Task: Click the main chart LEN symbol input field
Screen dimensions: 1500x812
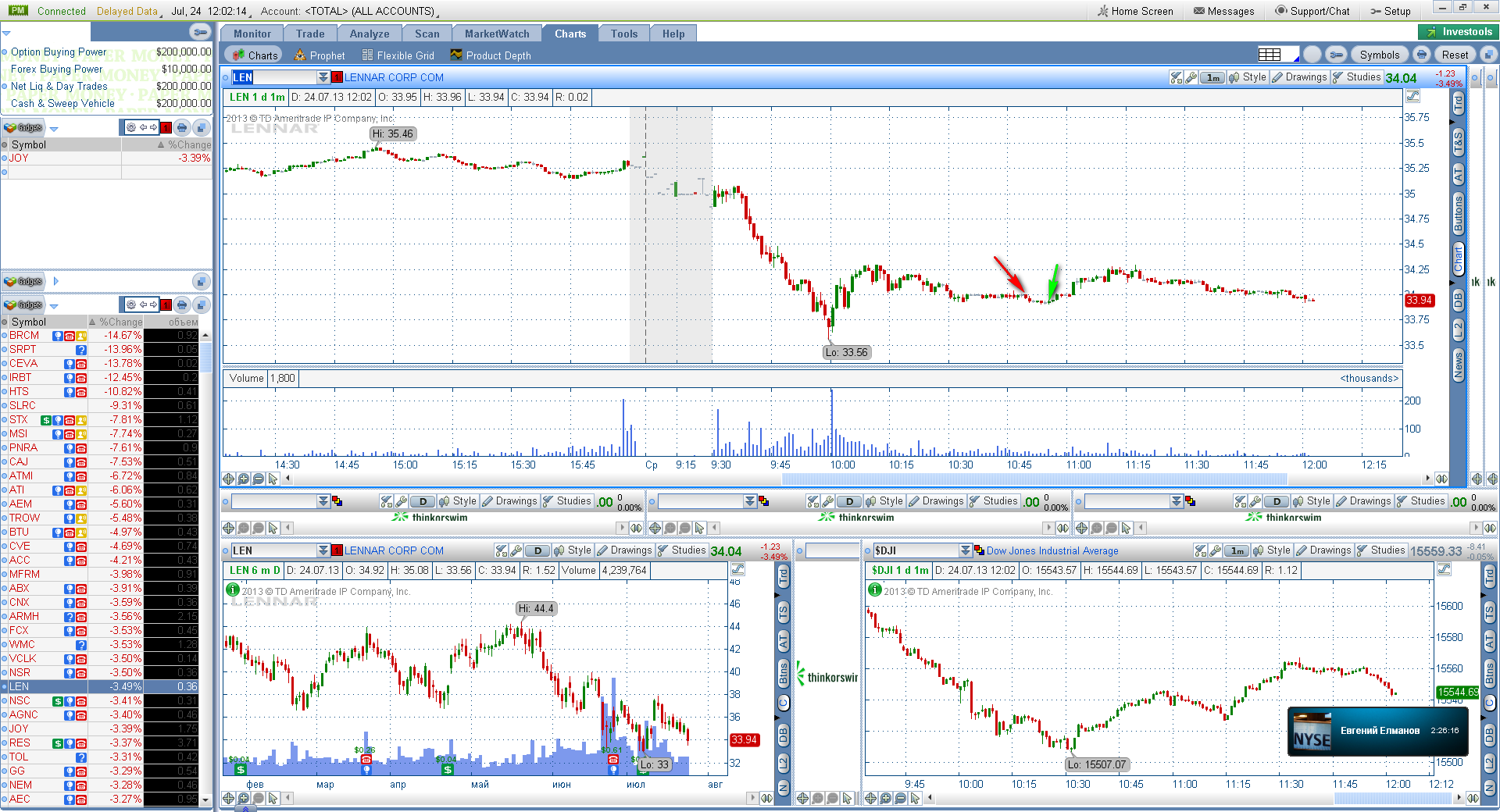Action: point(274,77)
